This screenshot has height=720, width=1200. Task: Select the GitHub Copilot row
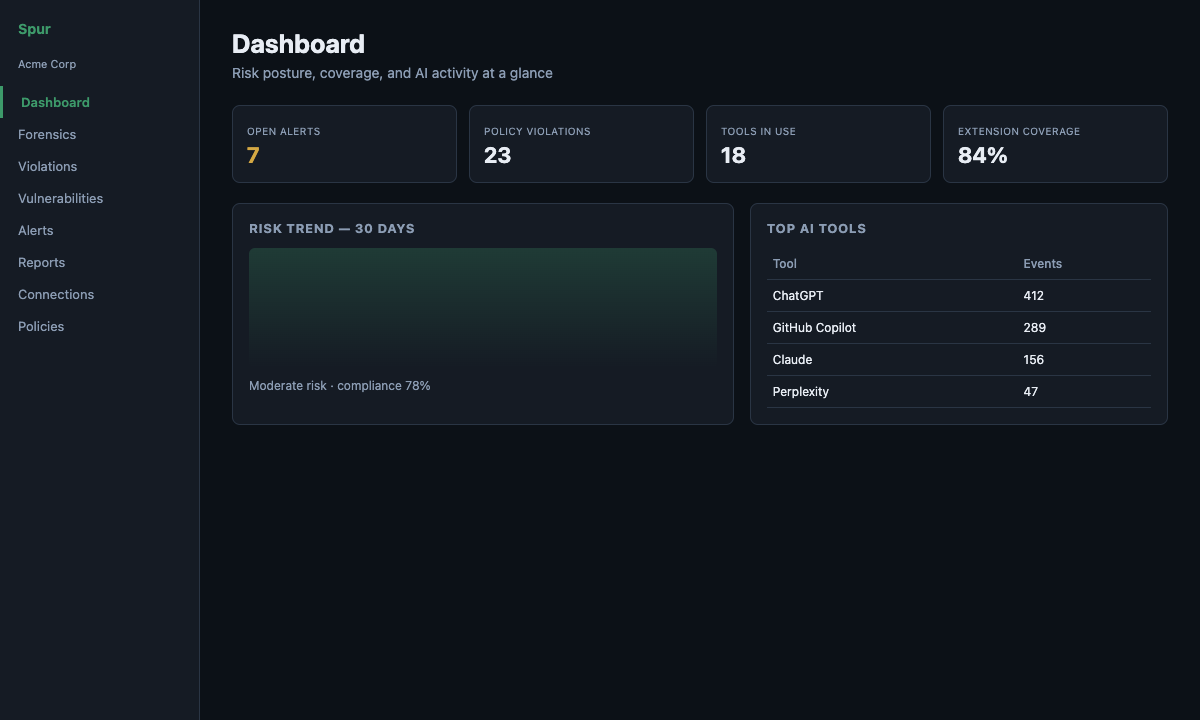click(959, 328)
